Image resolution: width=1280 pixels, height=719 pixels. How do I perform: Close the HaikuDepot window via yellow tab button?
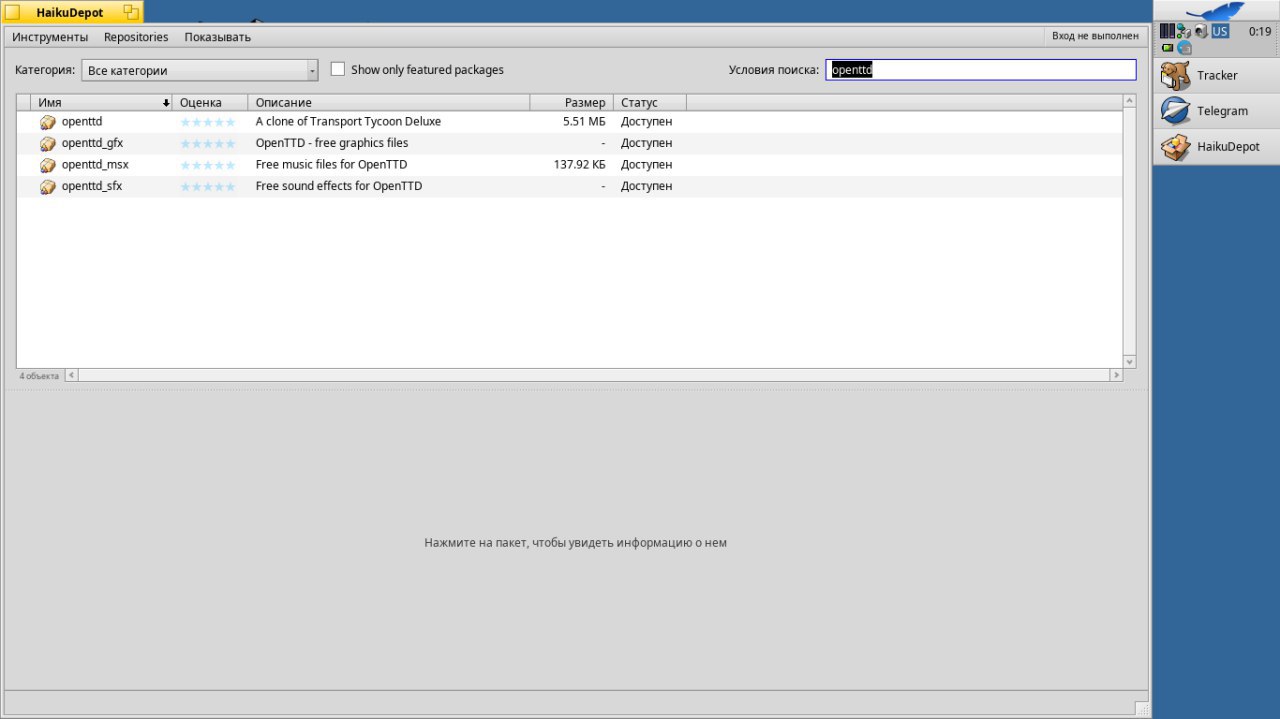[12, 13]
